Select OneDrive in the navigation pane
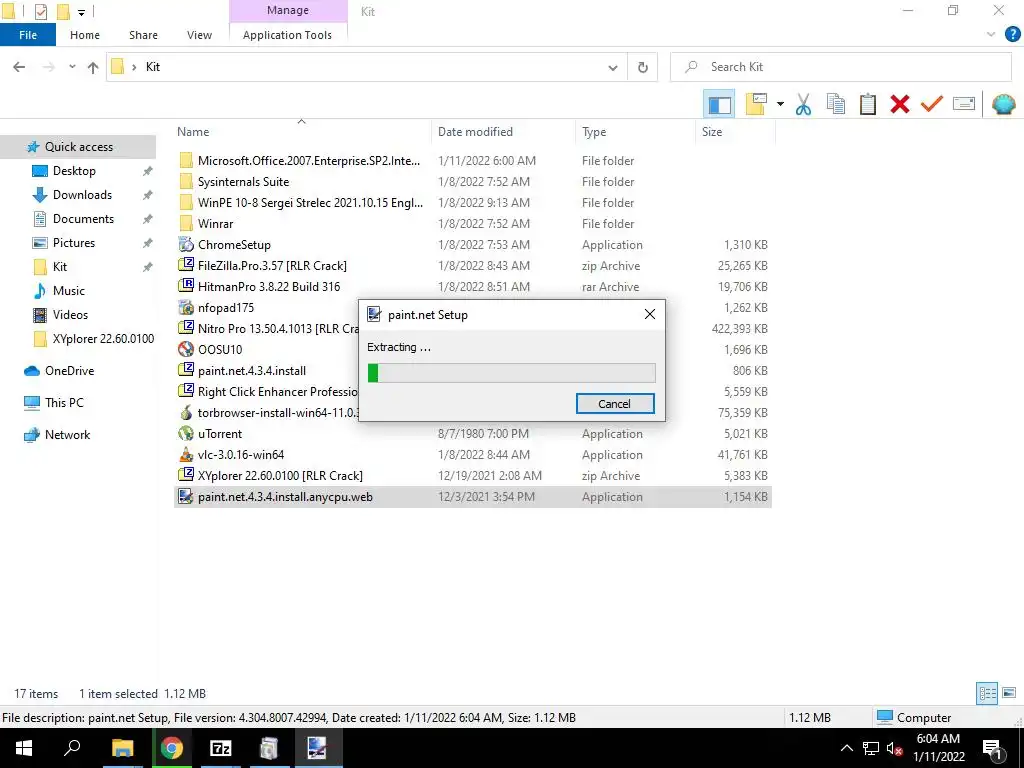1024x768 pixels. click(x=69, y=371)
